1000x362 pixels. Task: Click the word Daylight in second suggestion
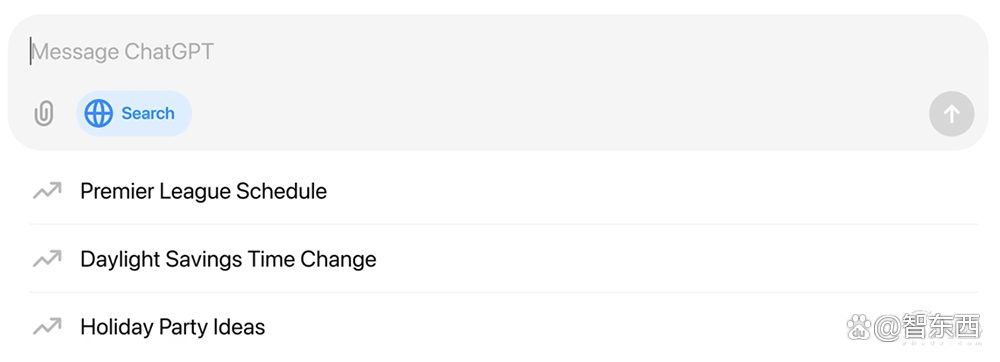120,259
